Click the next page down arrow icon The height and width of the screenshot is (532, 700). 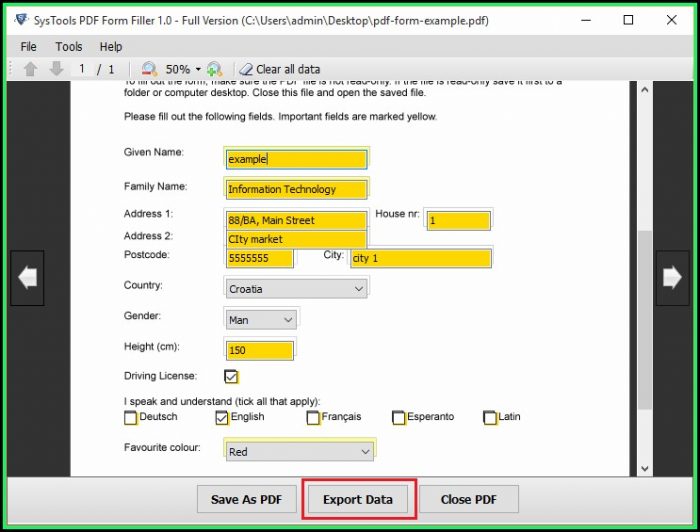click(56, 69)
